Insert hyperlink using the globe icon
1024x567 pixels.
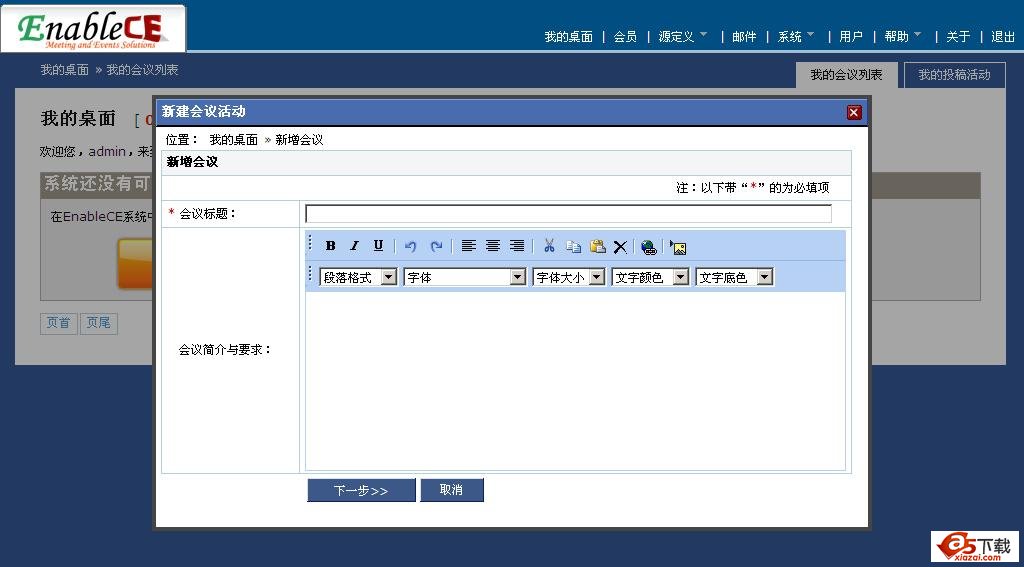tap(648, 247)
